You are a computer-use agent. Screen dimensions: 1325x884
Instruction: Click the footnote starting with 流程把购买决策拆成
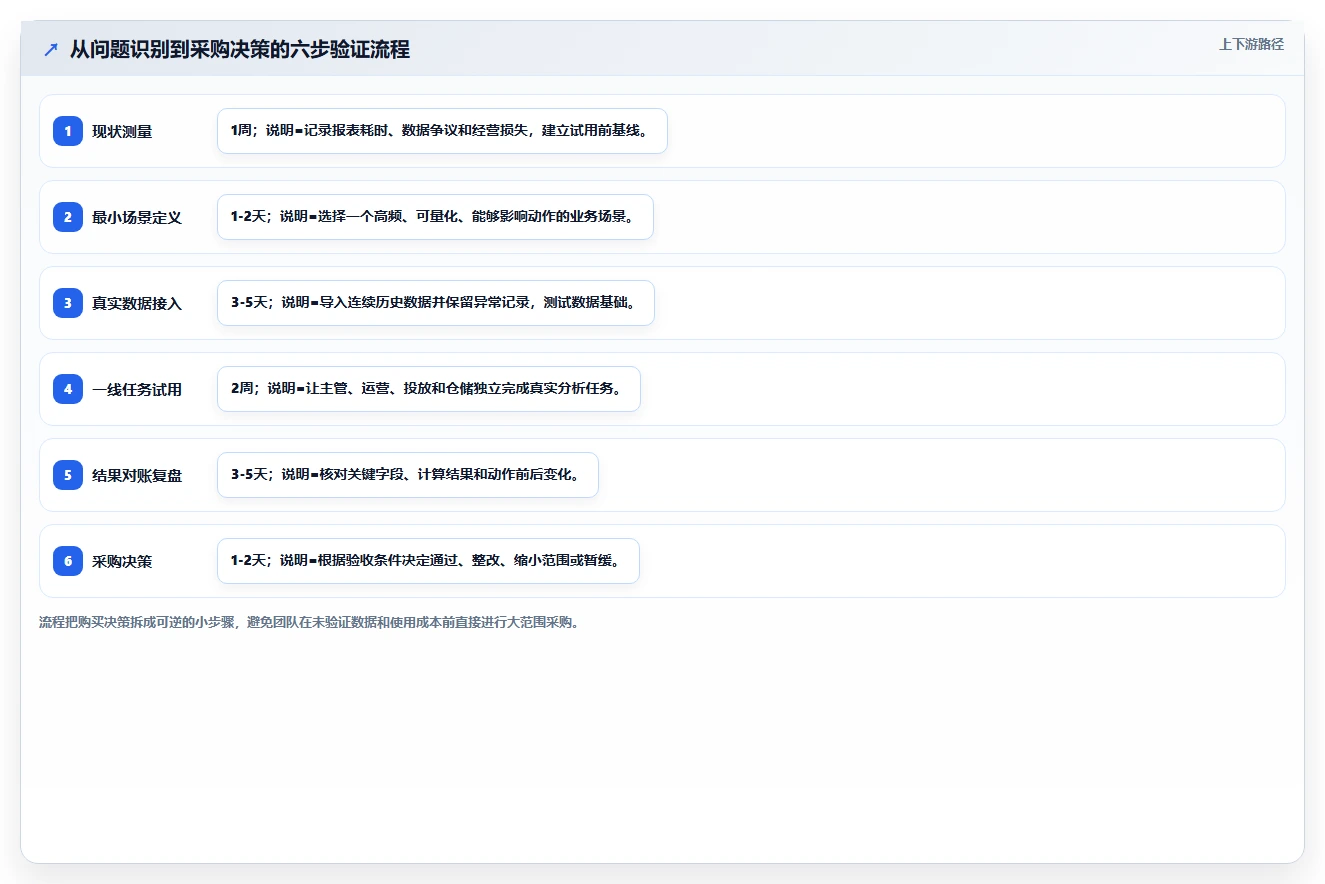point(309,622)
